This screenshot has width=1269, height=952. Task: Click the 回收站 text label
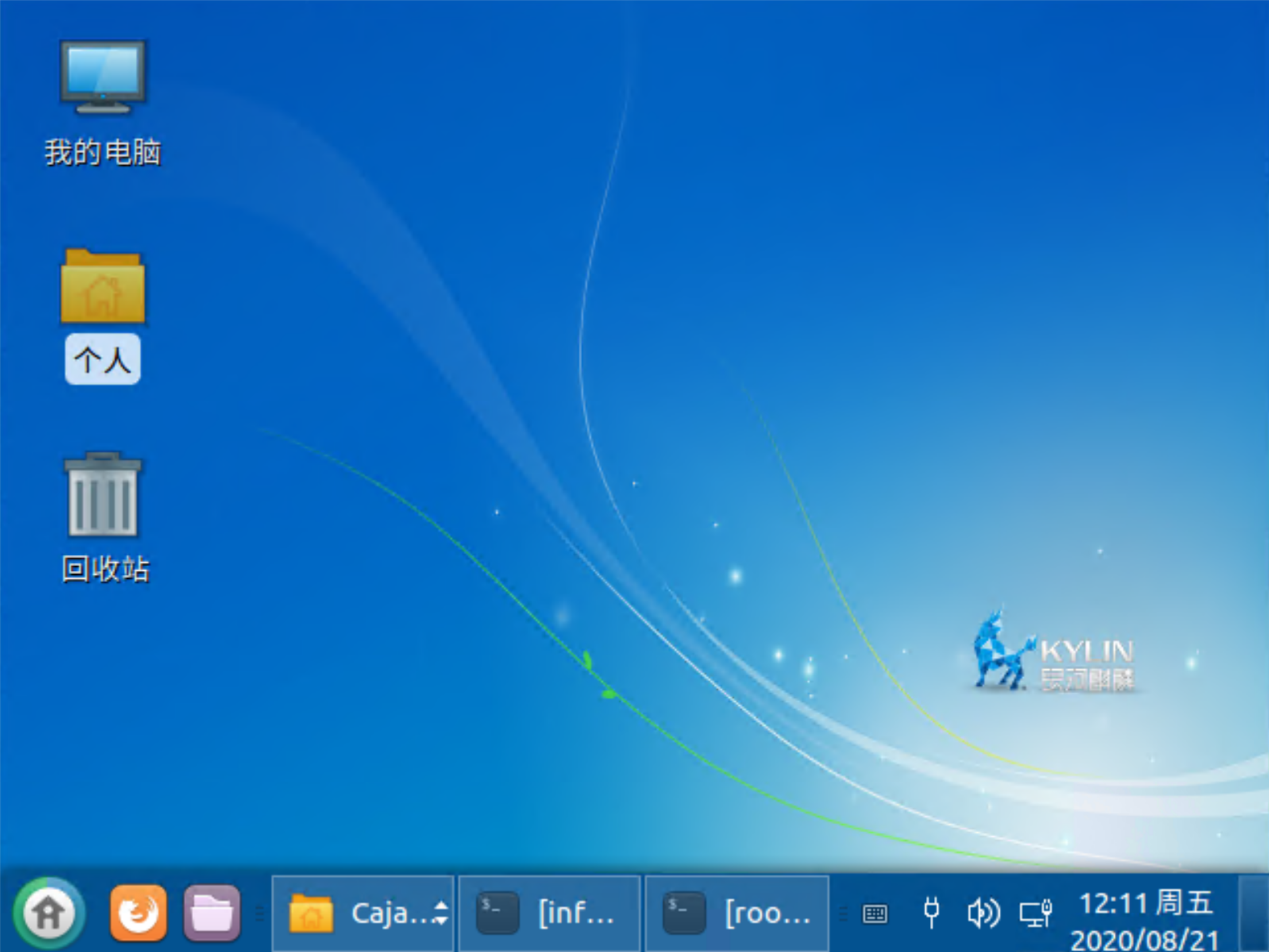(x=105, y=570)
